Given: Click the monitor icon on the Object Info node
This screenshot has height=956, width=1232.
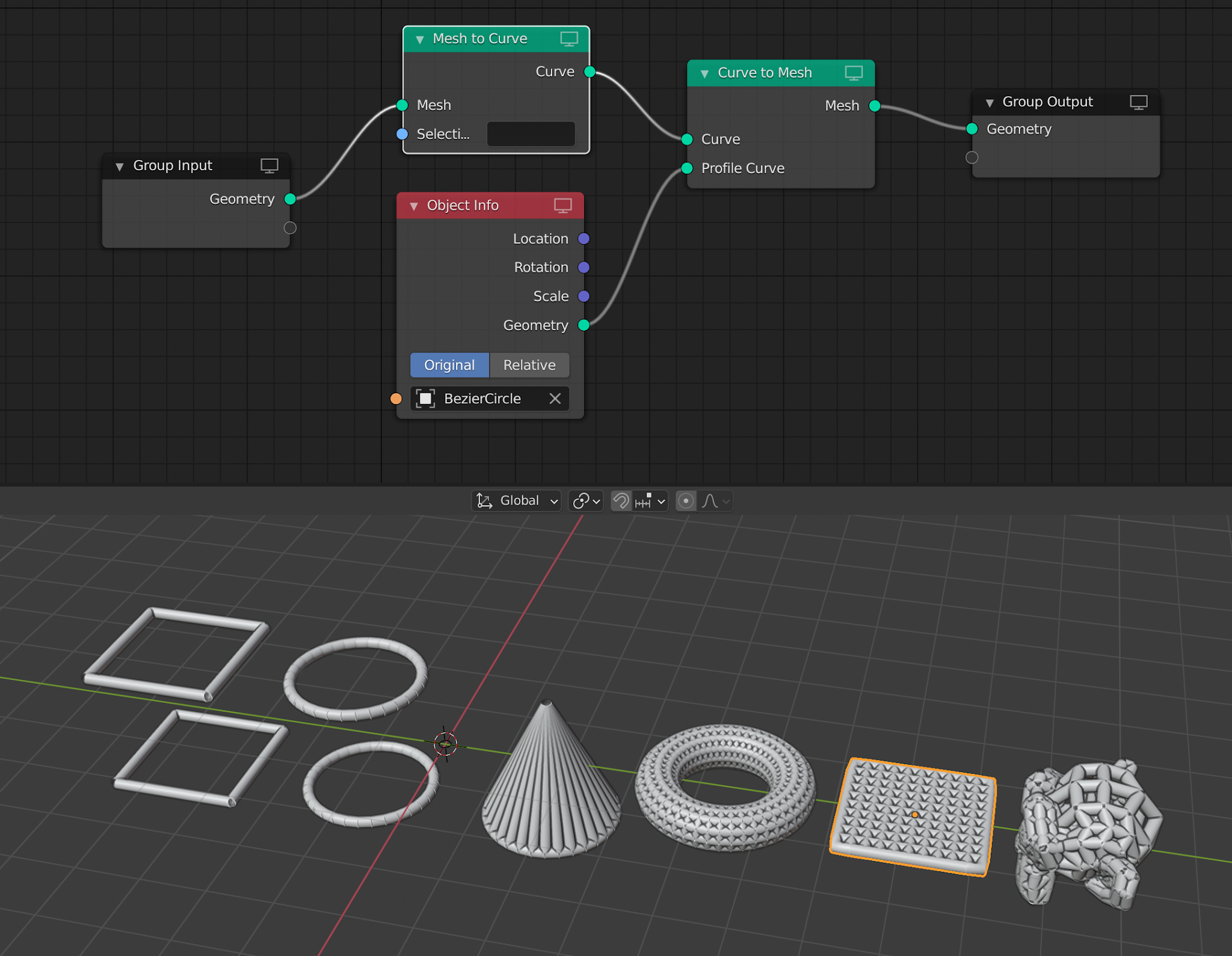Looking at the screenshot, I should [x=562, y=205].
